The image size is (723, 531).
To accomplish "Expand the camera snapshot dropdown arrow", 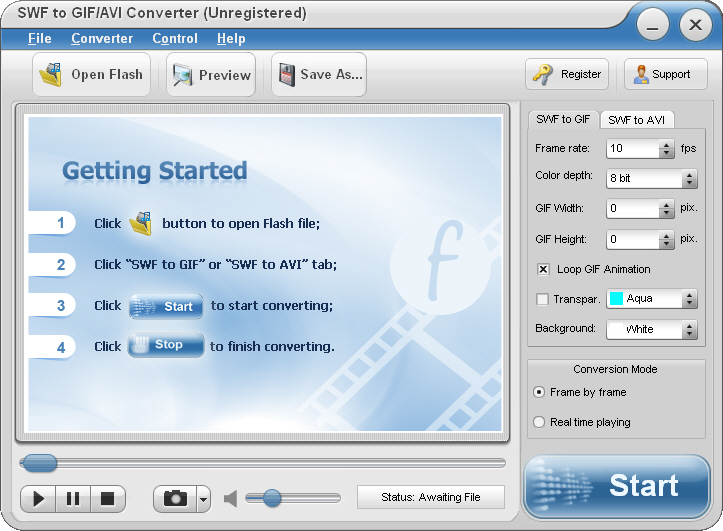I will [x=203, y=499].
